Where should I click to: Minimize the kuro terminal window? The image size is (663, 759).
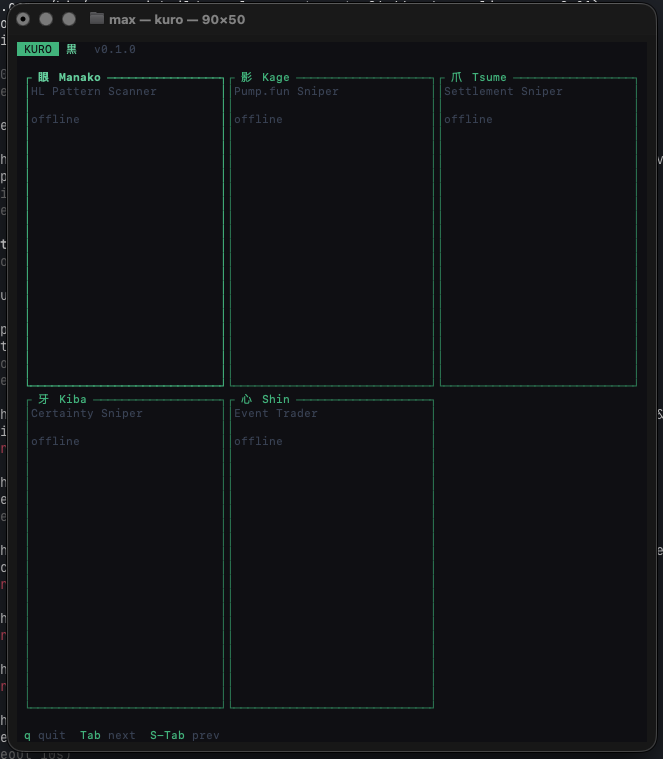(x=46, y=19)
